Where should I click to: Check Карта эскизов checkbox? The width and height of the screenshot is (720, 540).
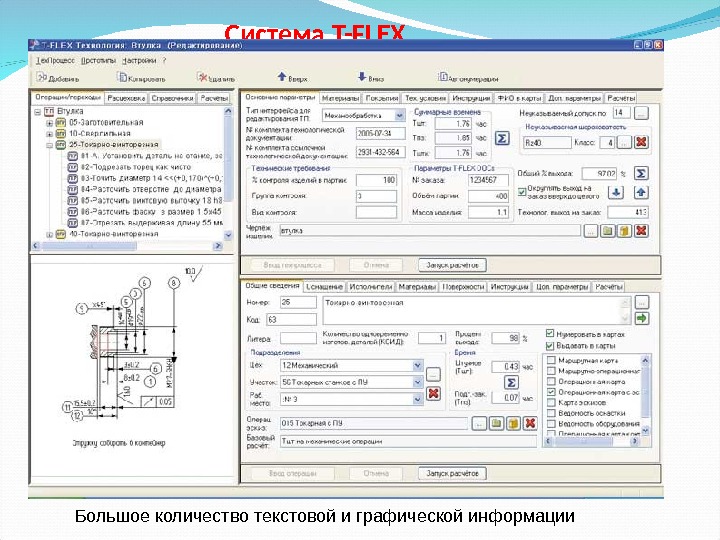coord(552,402)
